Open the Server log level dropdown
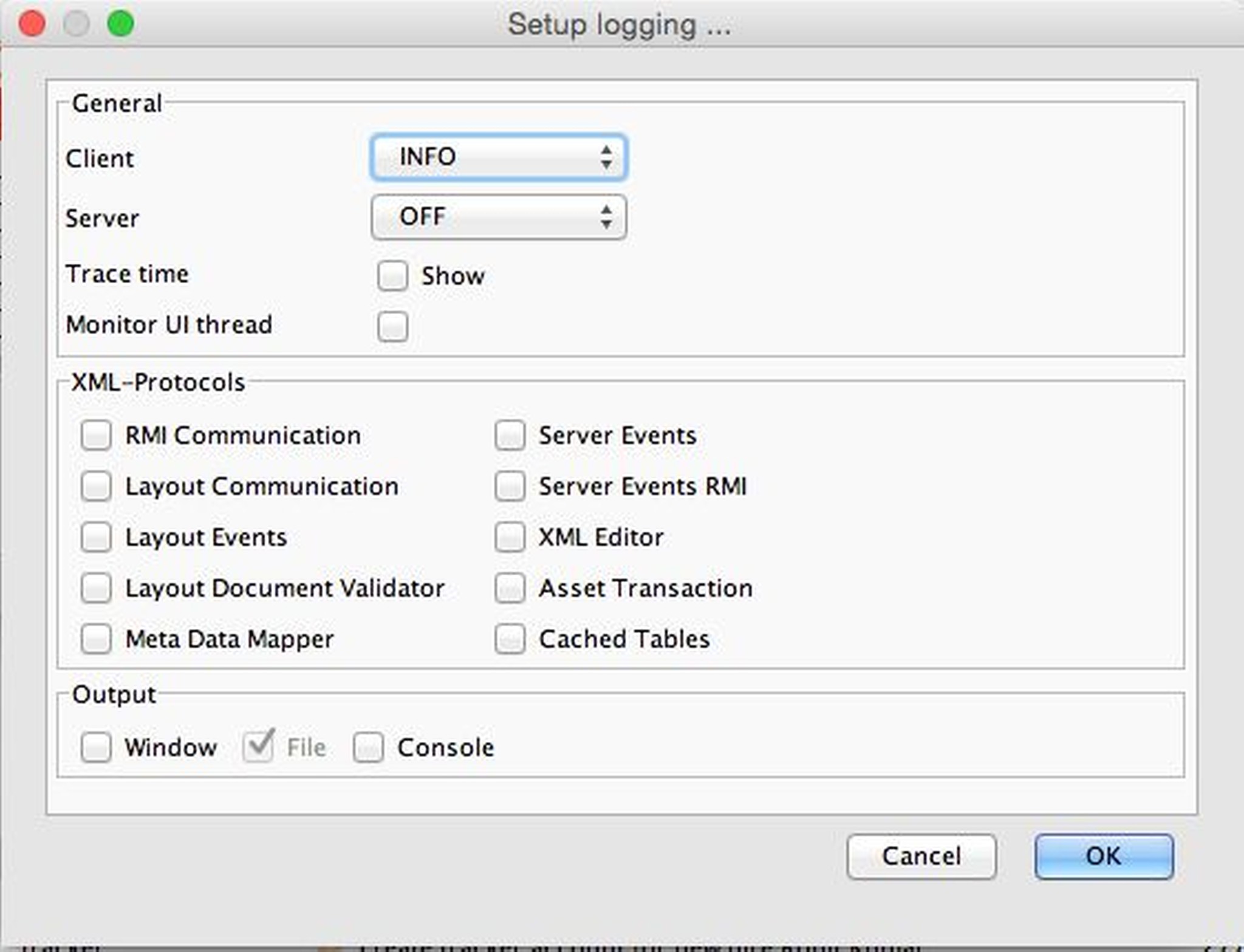 (x=498, y=217)
